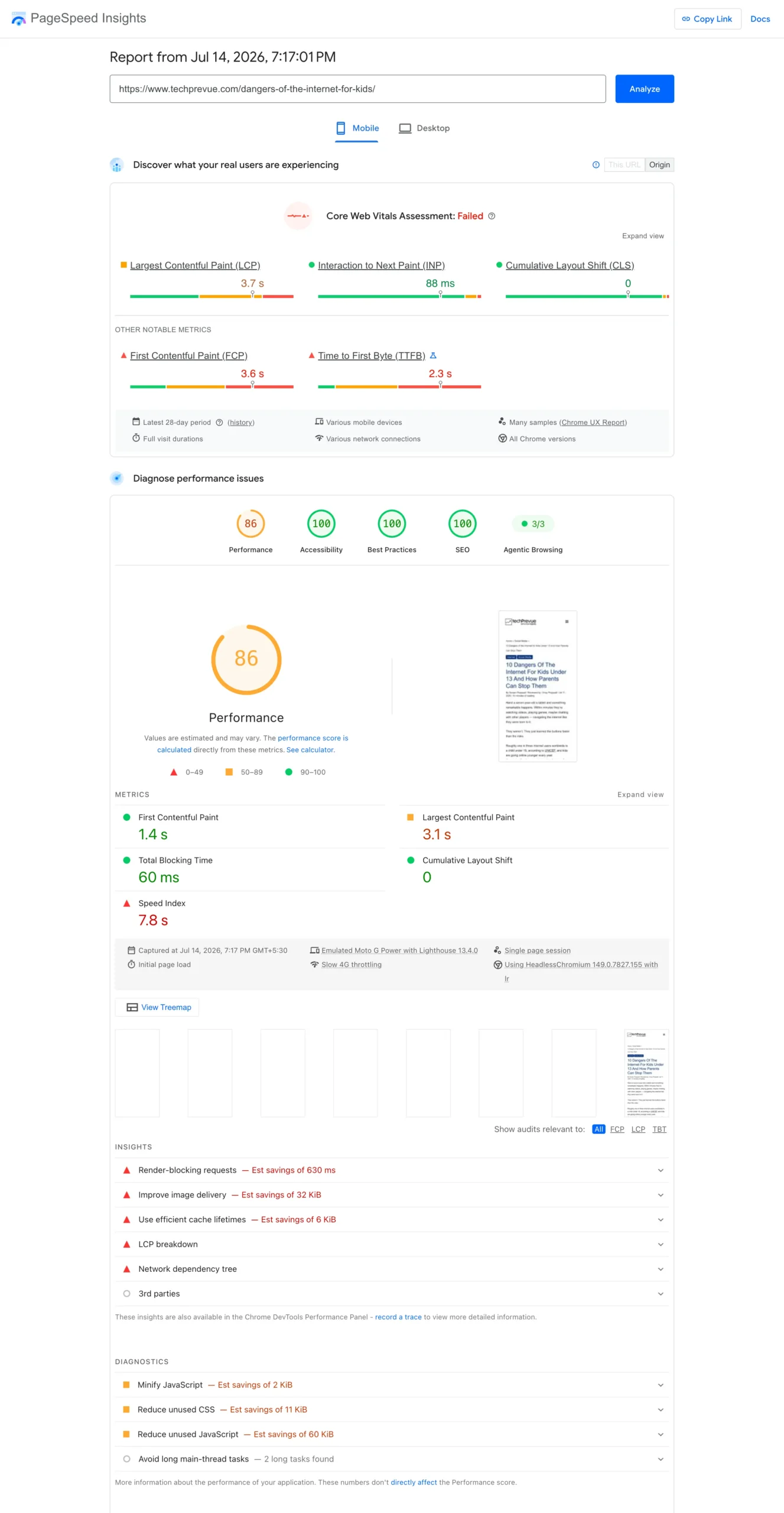Click the View Treemap button
Viewport: 784px width, 1513px height.
(x=157, y=1008)
